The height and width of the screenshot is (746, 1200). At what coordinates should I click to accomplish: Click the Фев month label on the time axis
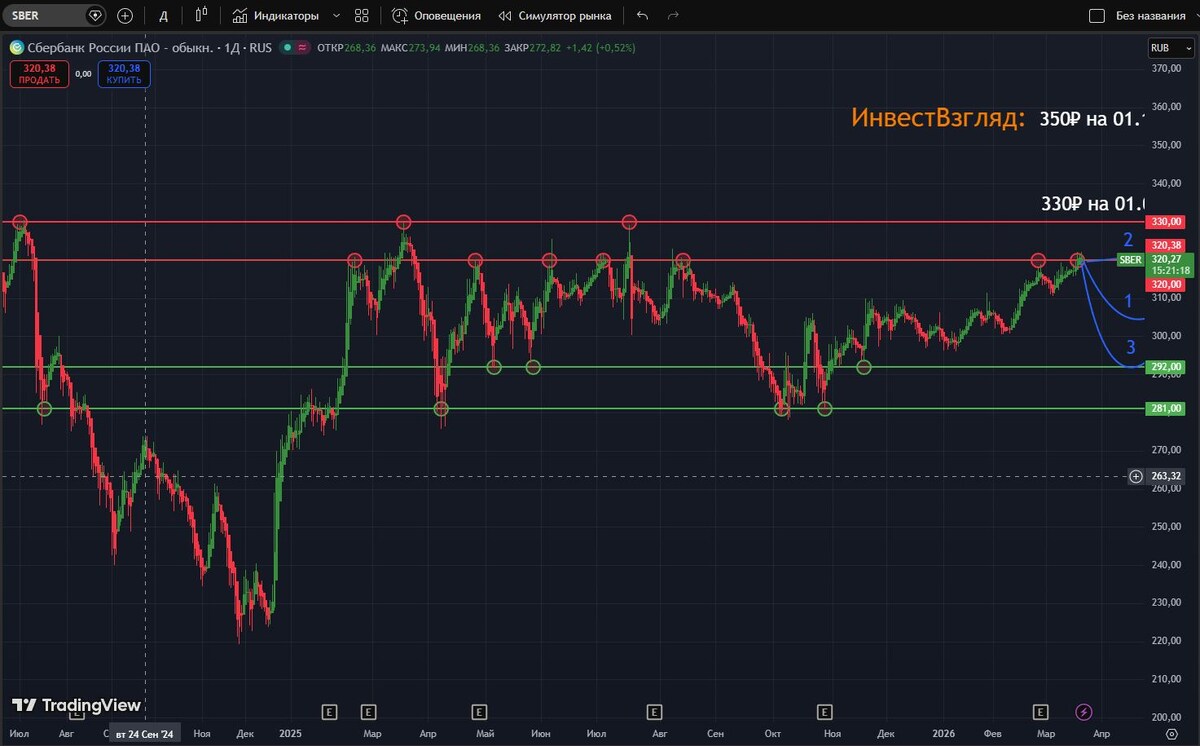click(x=992, y=734)
